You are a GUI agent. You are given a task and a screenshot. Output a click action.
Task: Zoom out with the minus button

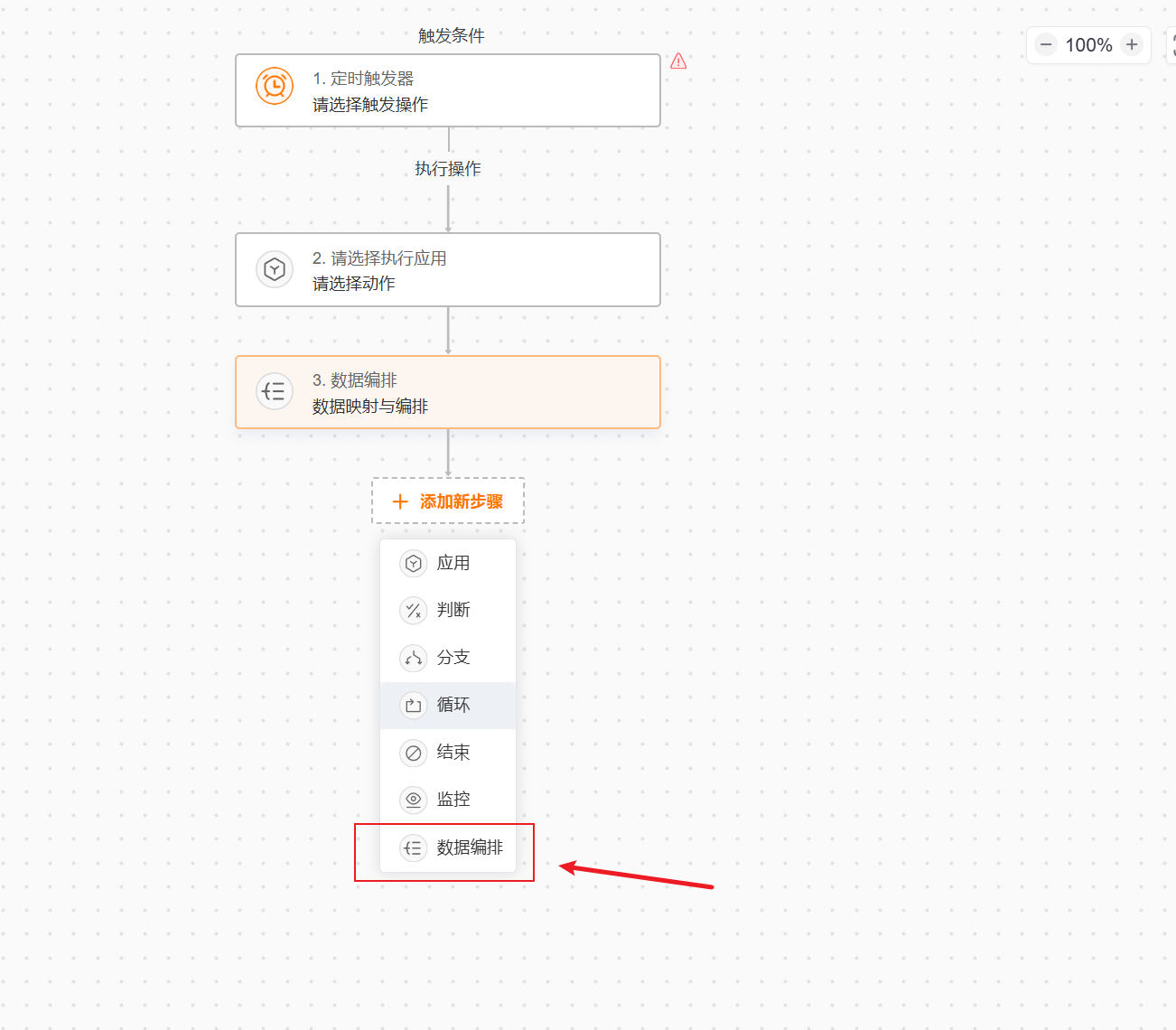click(1046, 44)
